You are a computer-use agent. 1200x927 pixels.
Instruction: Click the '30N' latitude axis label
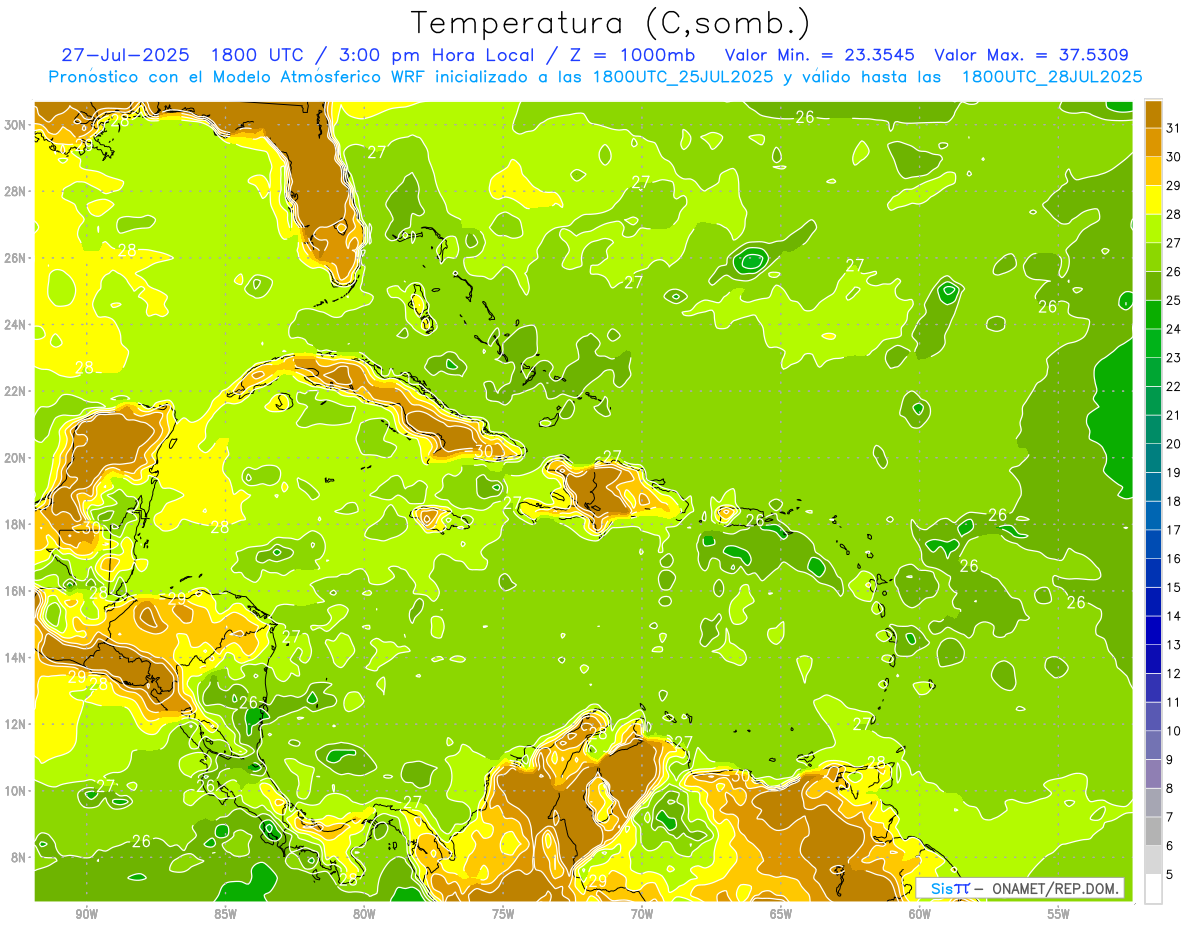pyautogui.click(x=15, y=124)
